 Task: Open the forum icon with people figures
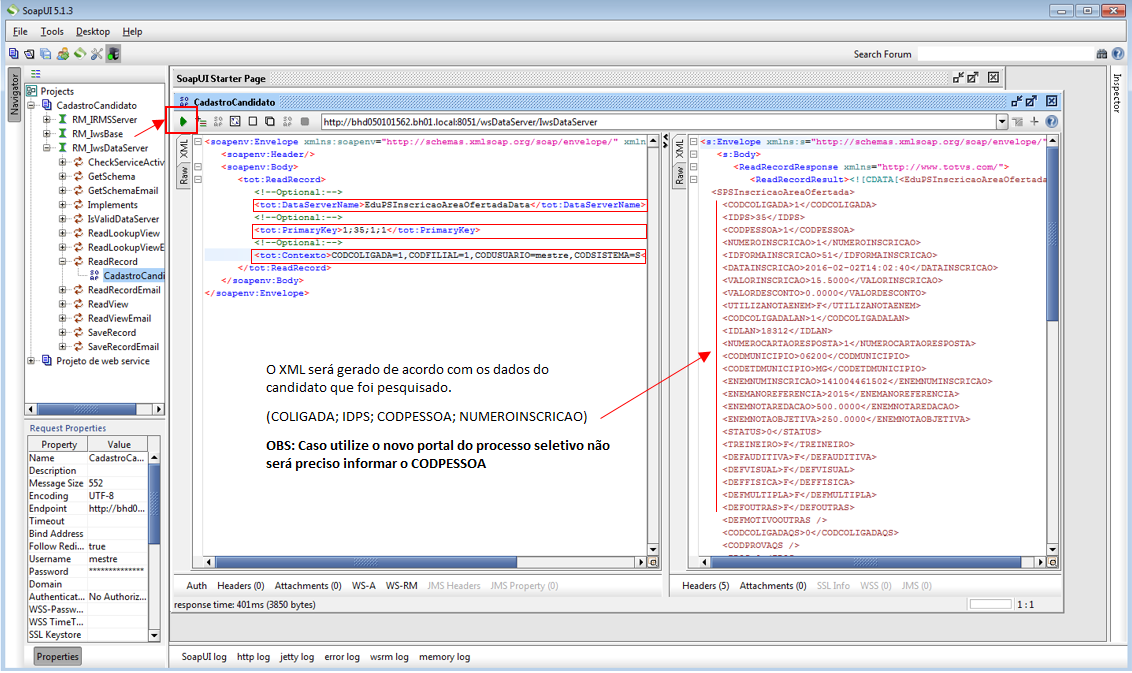coord(63,53)
